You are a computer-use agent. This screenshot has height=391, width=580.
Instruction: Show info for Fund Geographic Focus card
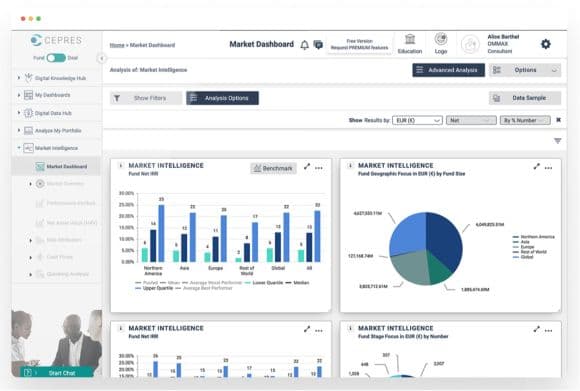(x=350, y=165)
